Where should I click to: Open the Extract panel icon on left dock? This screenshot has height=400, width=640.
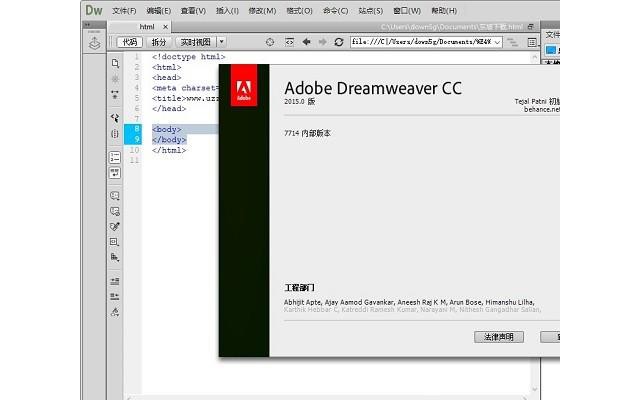click(94, 43)
